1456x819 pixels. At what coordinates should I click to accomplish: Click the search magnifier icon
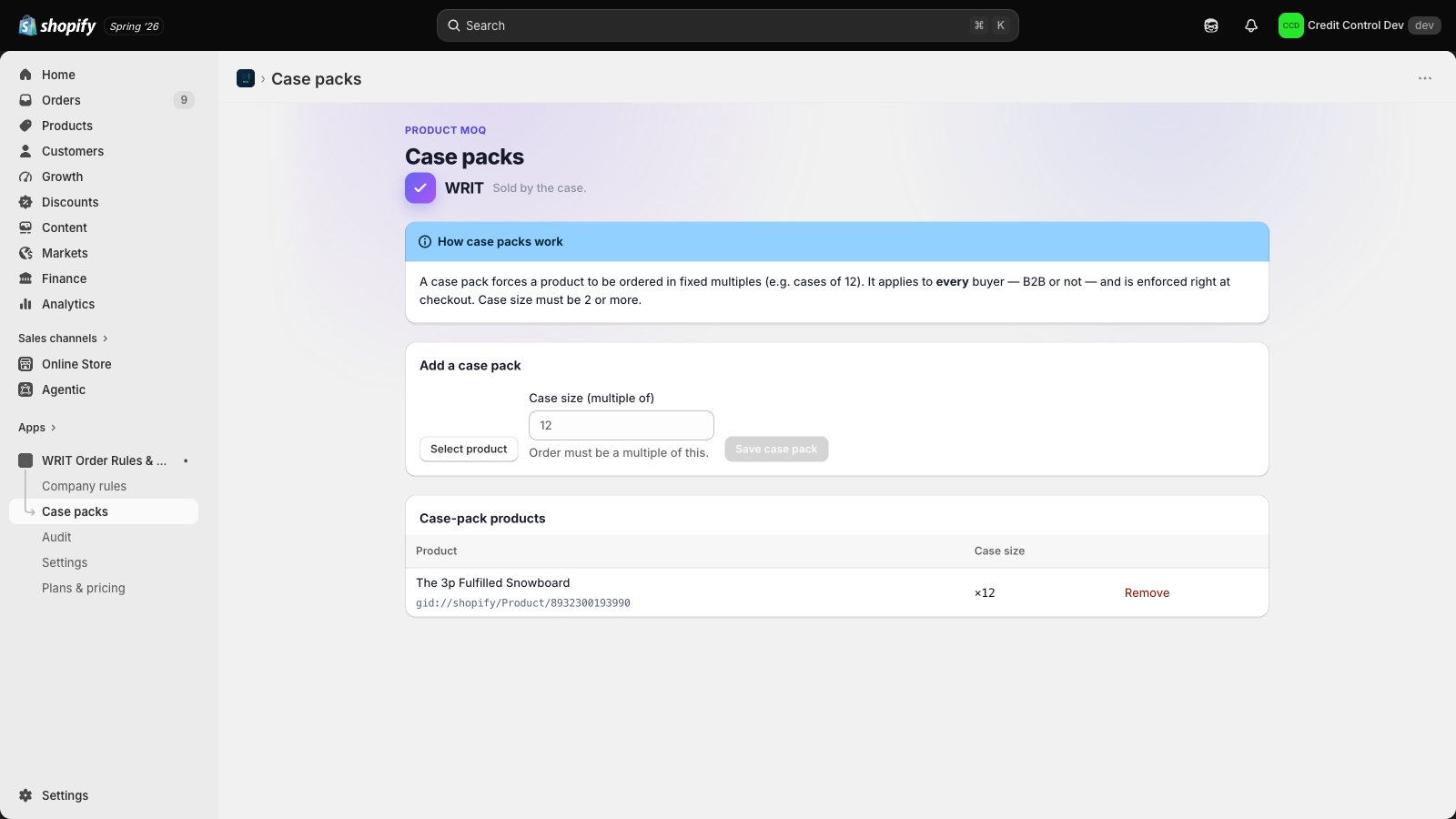454,25
